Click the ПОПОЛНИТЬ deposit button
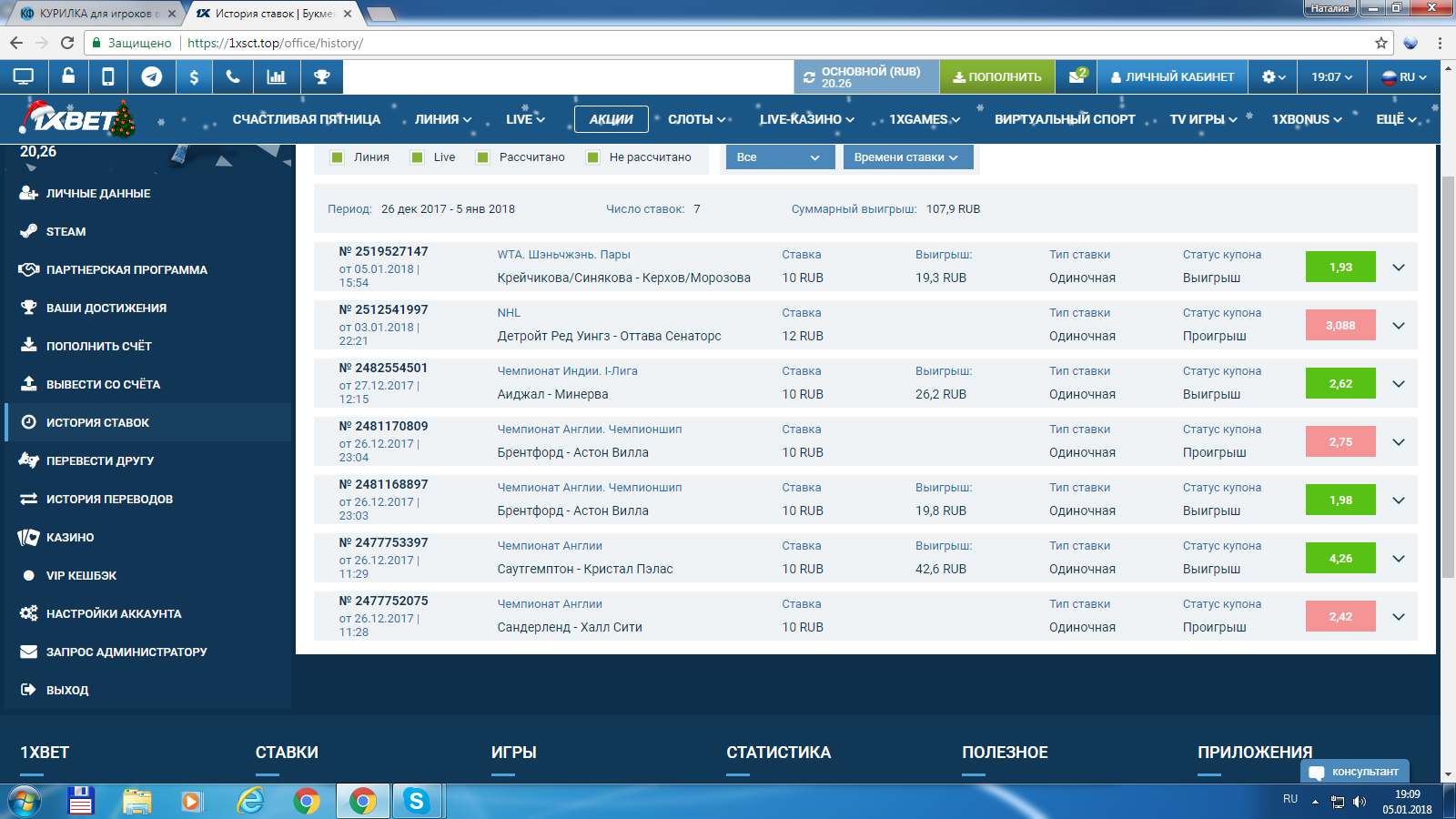Viewport: 1456px width, 819px height. point(997,77)
